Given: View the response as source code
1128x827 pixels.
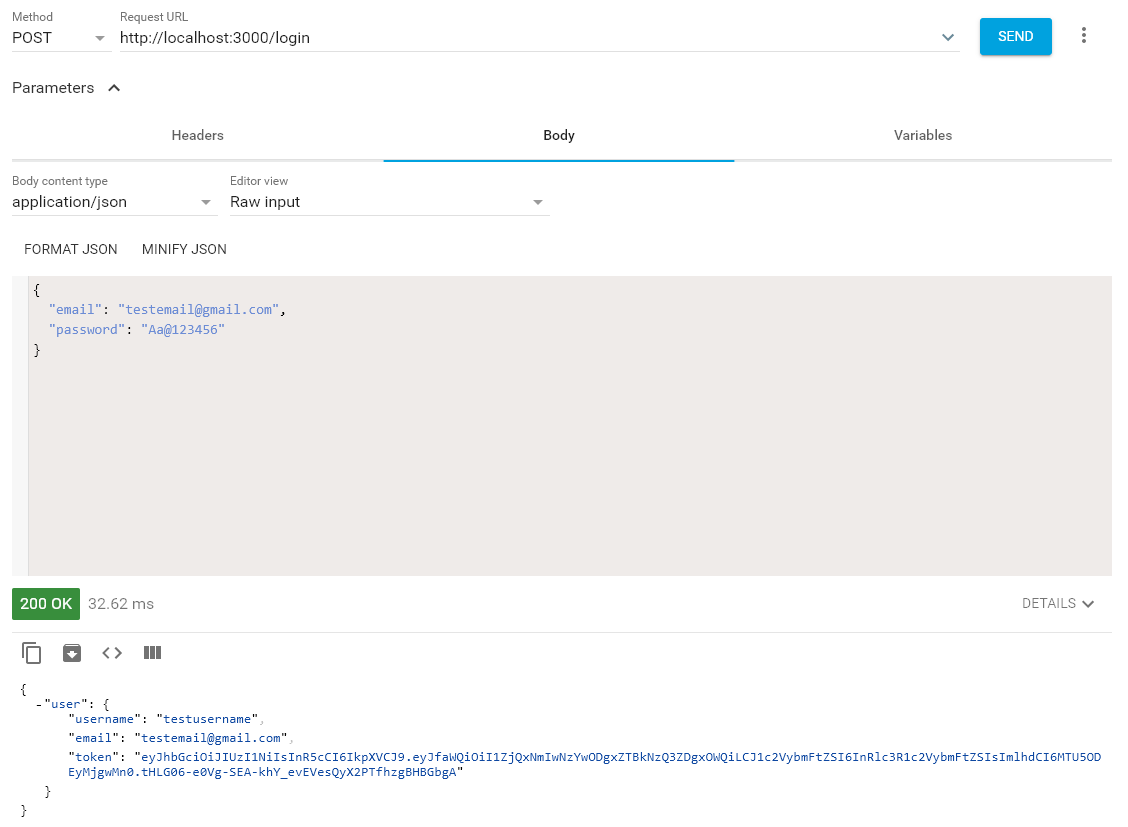Looking at the screenshot, I should [111, 652].
